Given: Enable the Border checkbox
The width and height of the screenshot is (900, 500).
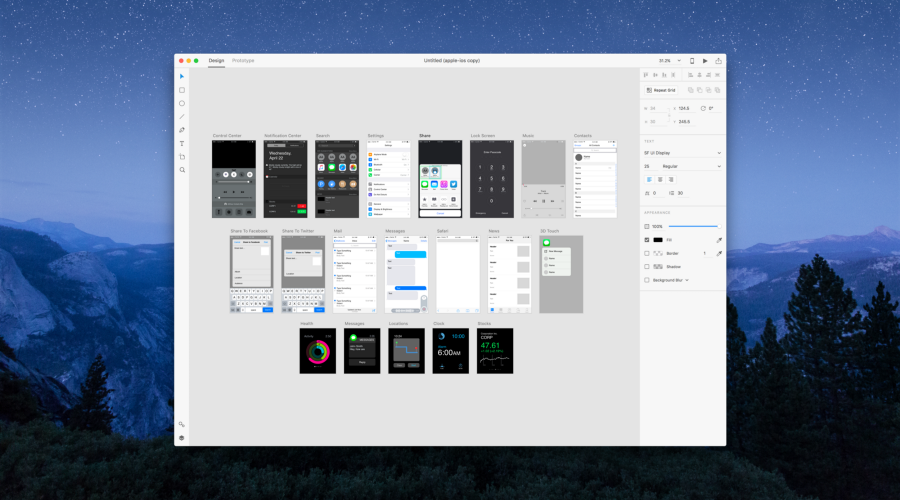Looking at the screenshot, I should (x=647, y=253).
